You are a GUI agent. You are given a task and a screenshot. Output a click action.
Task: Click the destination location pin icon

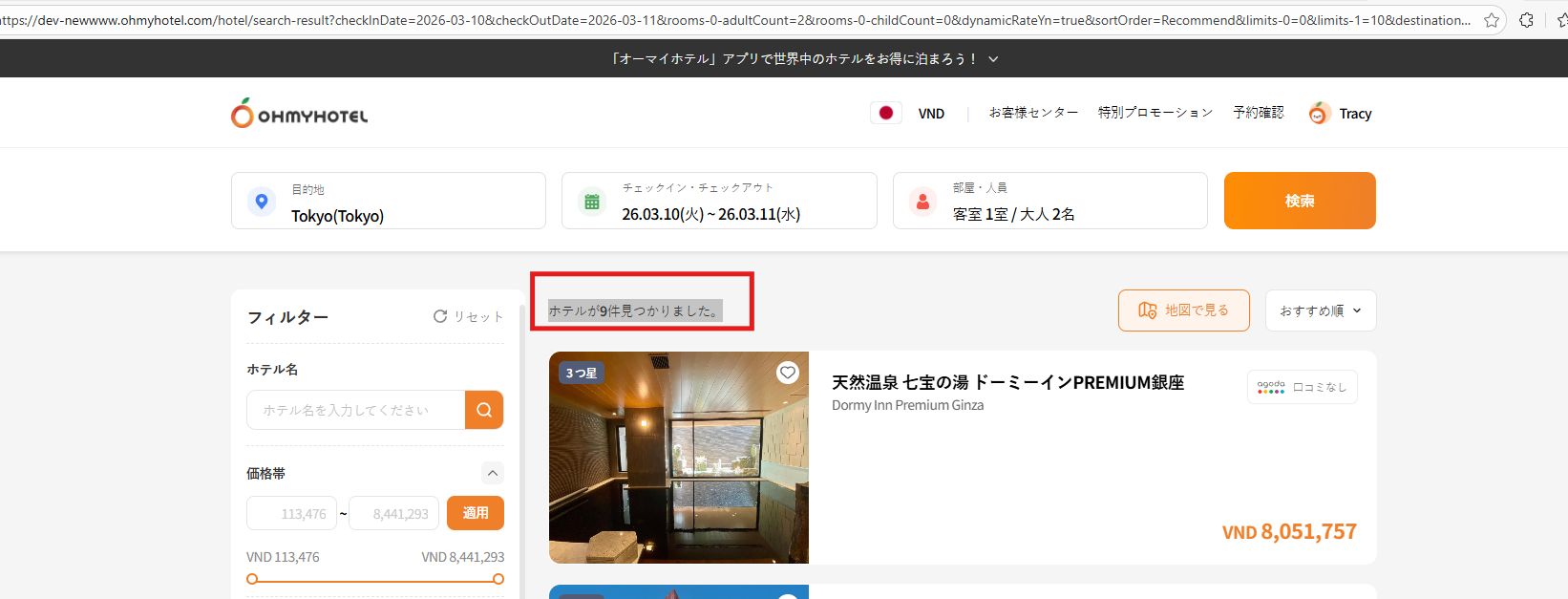click(x=262, y=201)
